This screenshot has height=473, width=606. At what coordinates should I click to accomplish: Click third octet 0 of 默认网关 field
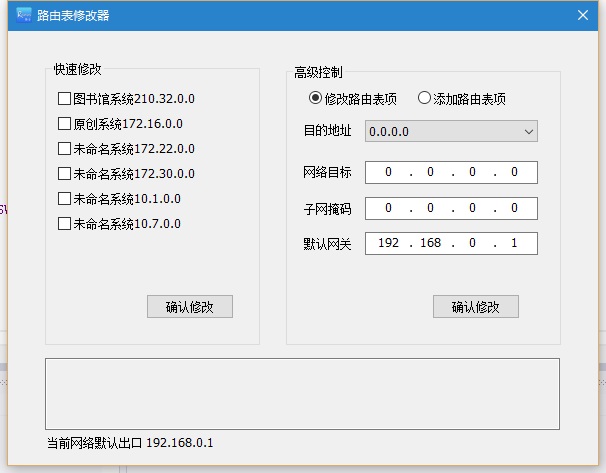[x=472, y=243]
